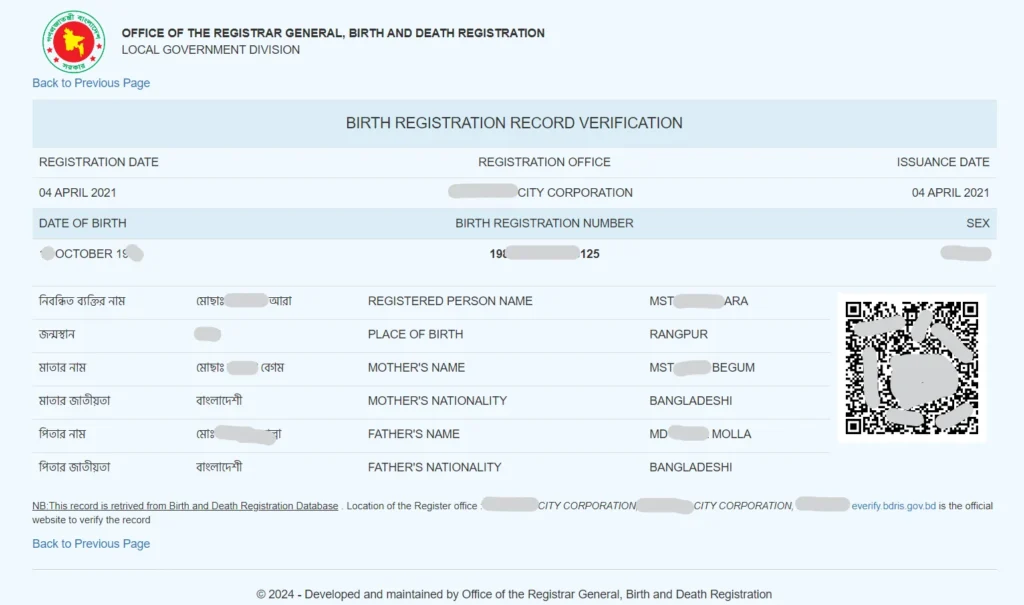Select the Local Government Division subtitle
This screenshot has width=1024, height=605.
(210, 50)
